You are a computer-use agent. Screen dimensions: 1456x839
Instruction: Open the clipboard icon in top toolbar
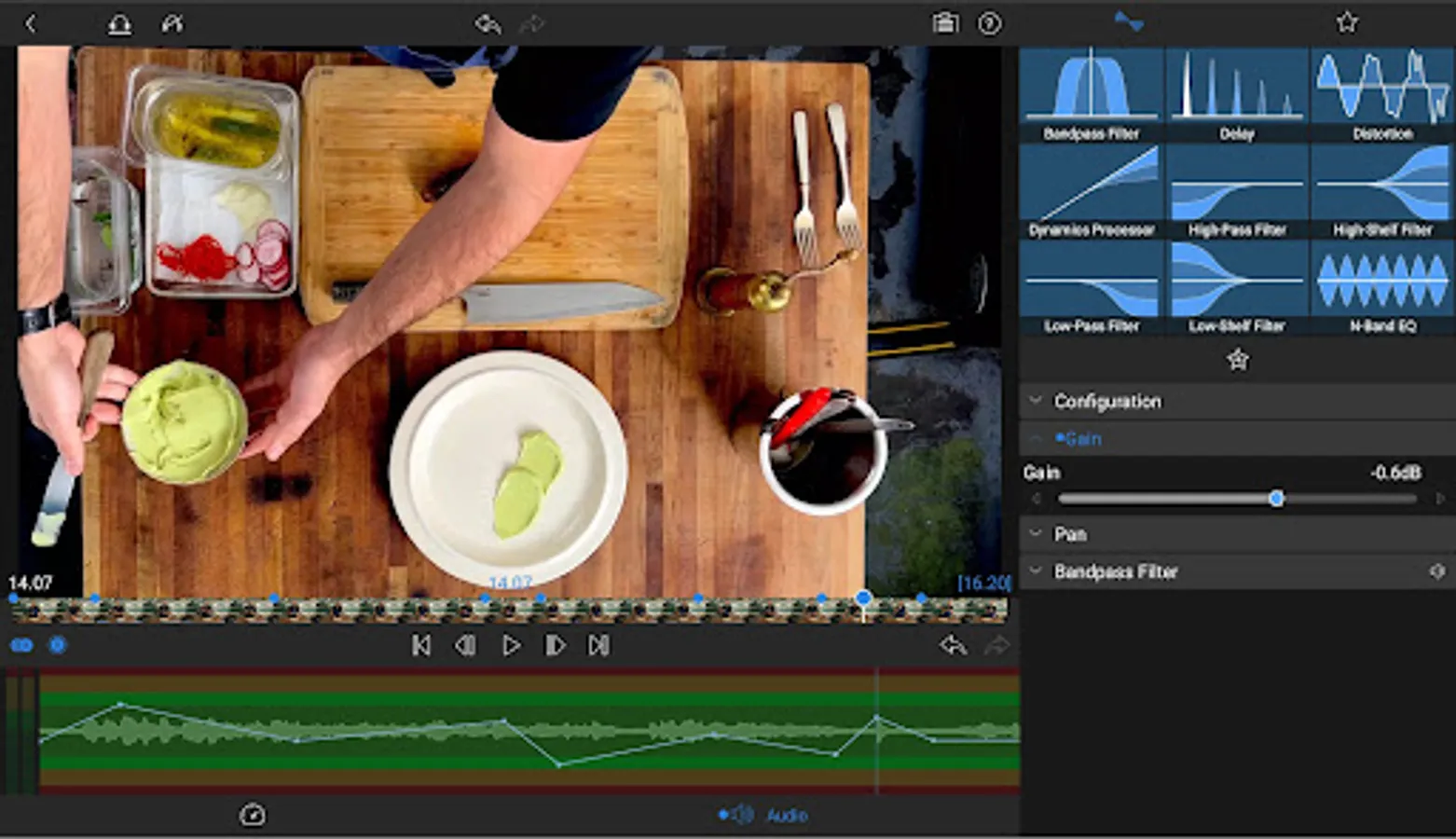[x=945, y=23]
